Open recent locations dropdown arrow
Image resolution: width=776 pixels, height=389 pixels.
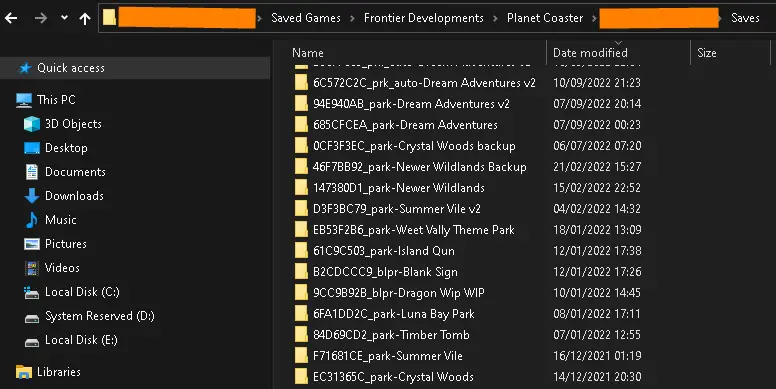coord(64,18)
